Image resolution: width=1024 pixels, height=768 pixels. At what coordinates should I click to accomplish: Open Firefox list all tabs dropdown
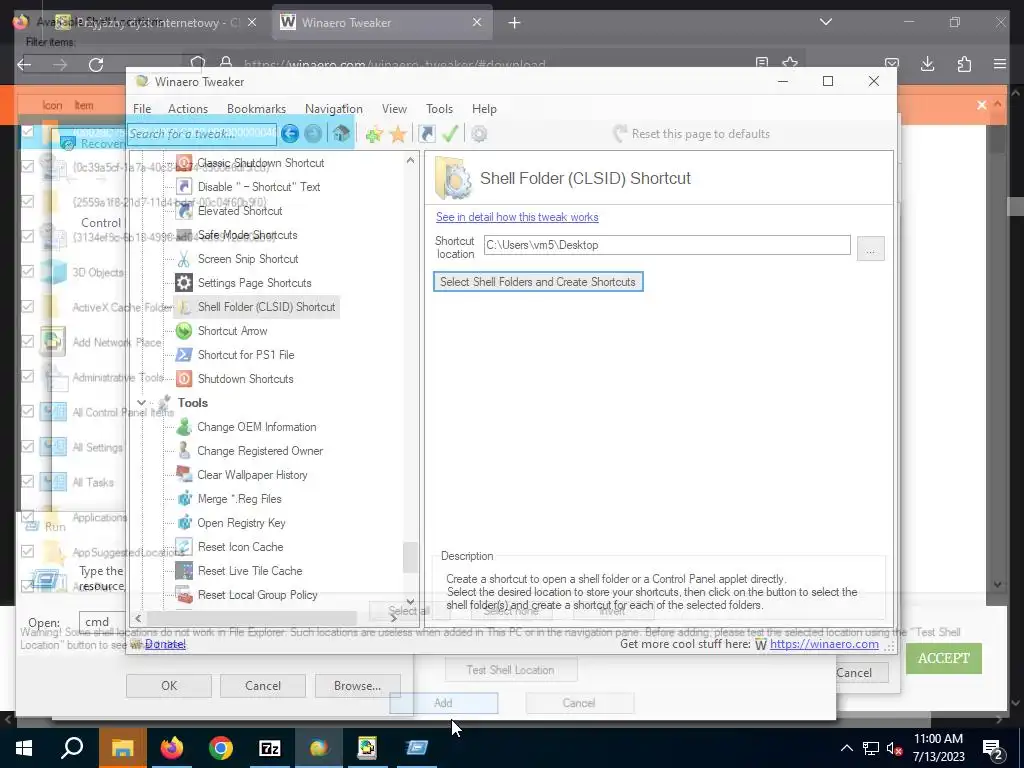point(825,22)
